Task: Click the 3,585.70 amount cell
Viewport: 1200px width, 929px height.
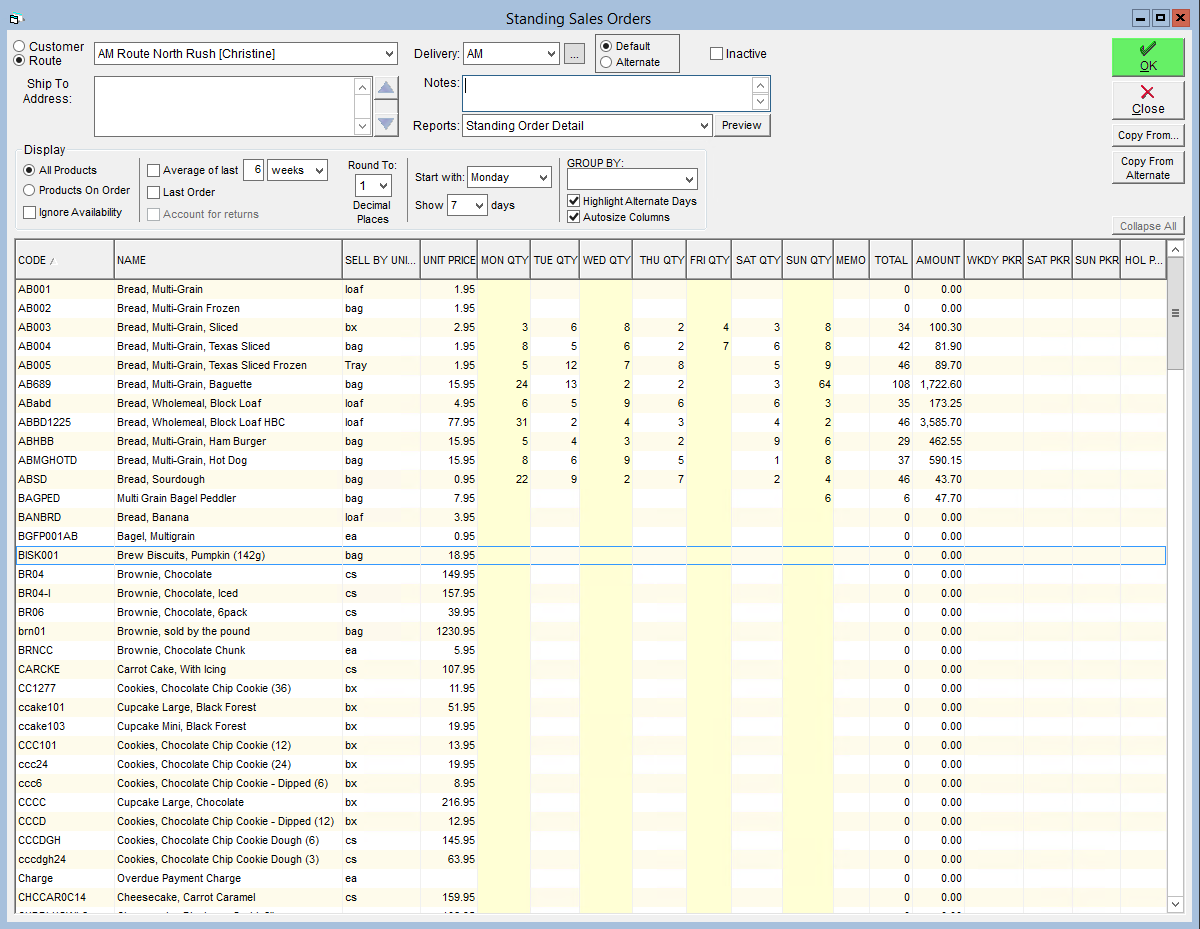Action: click(x=938, y=422)
